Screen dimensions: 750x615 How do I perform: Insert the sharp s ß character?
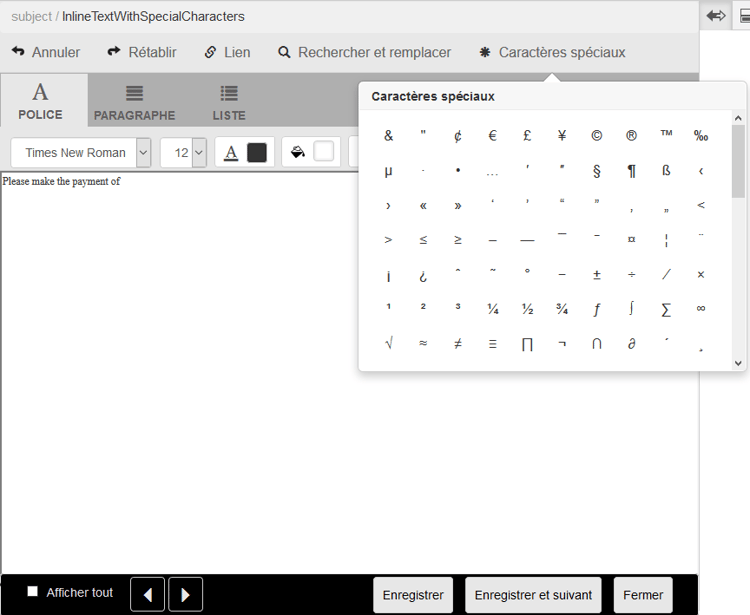[x=666, y=171]
